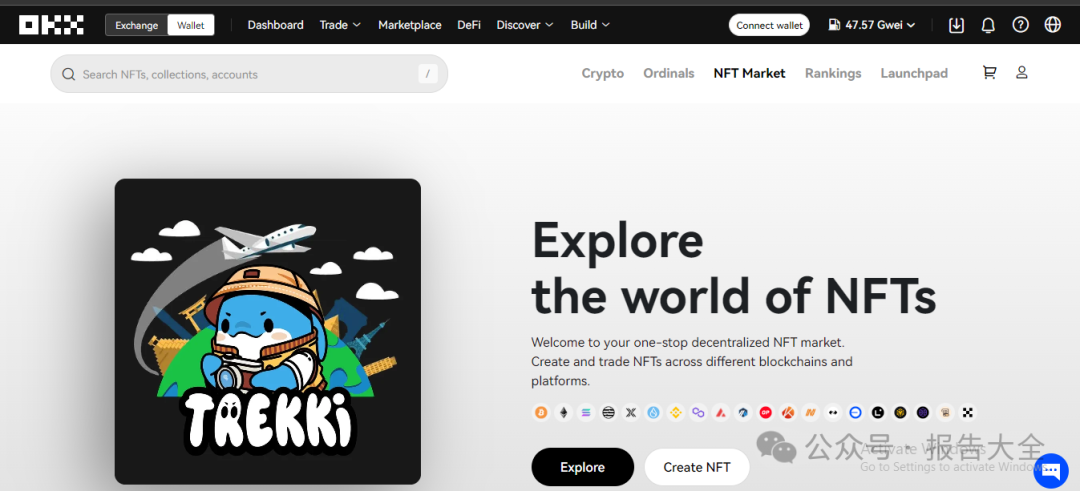The height and width of the screenshot is (491, 1080).
Task: Select the red OP Optimism icon
Action: 766,412
